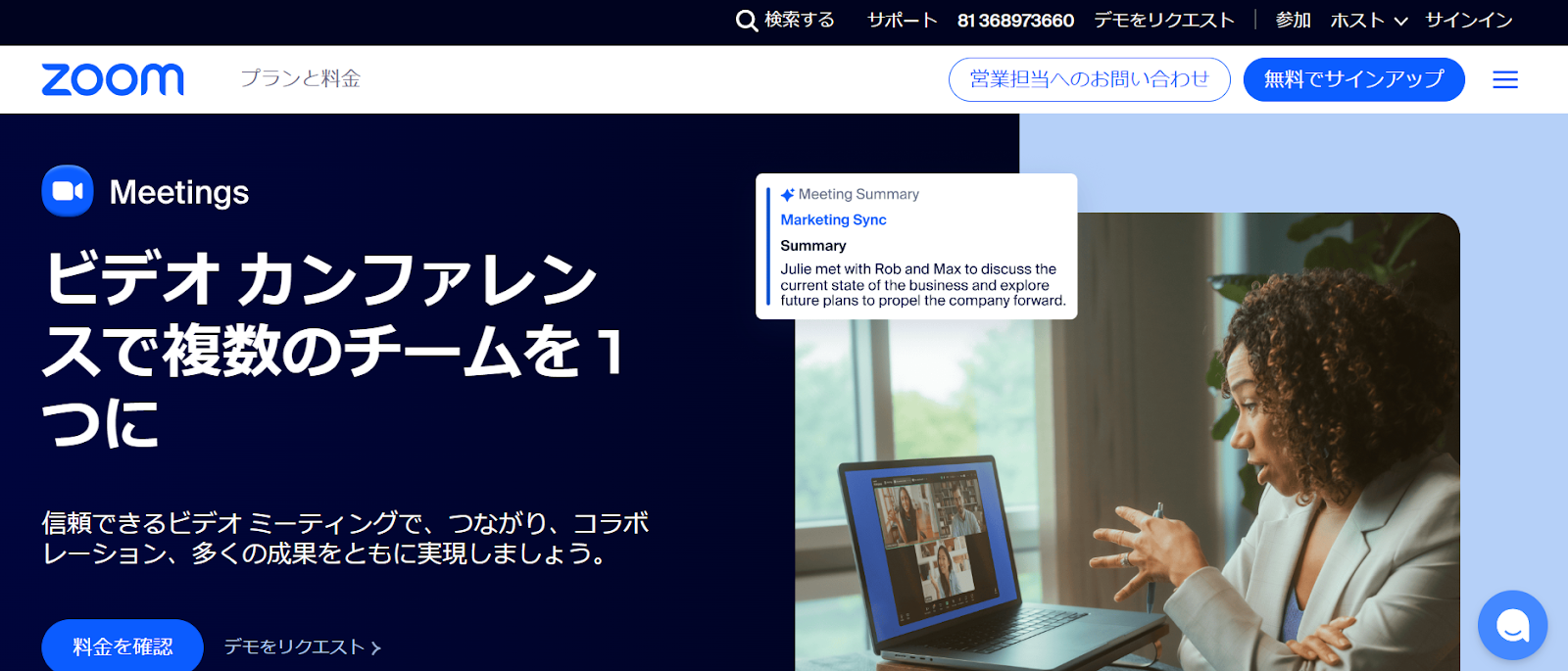1568x671 pixels.
Task: Click 営業担当へのお問い合わせ button
Action: click(1089, 79)
